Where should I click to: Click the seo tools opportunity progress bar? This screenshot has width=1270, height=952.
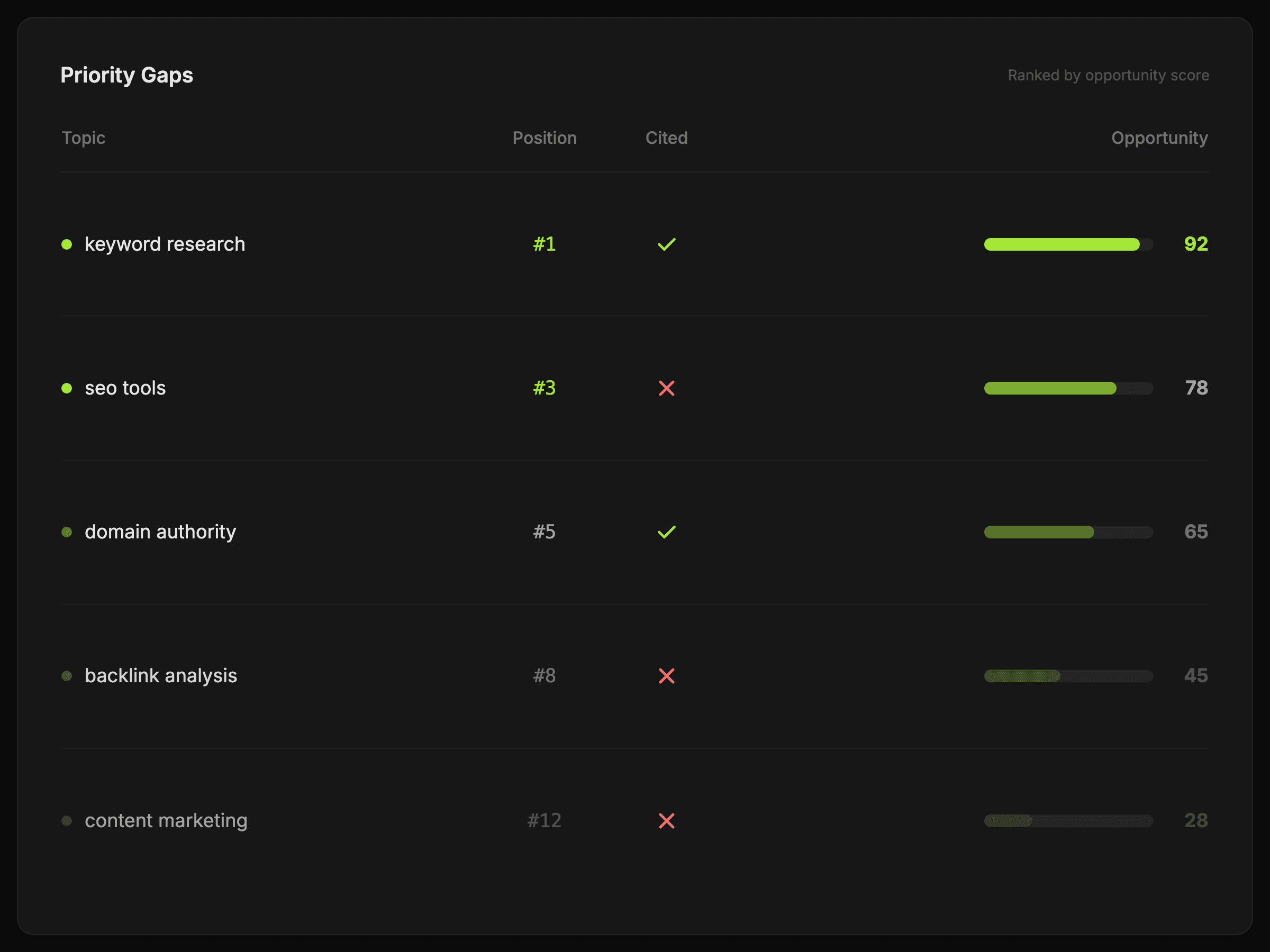(1068, 389)
